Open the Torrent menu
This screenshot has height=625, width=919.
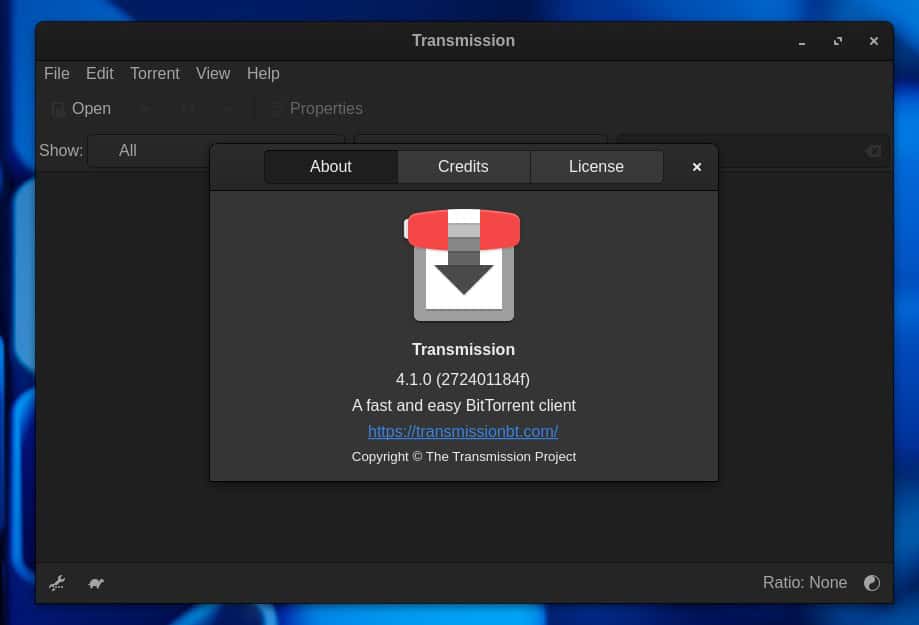click(155, 73)
